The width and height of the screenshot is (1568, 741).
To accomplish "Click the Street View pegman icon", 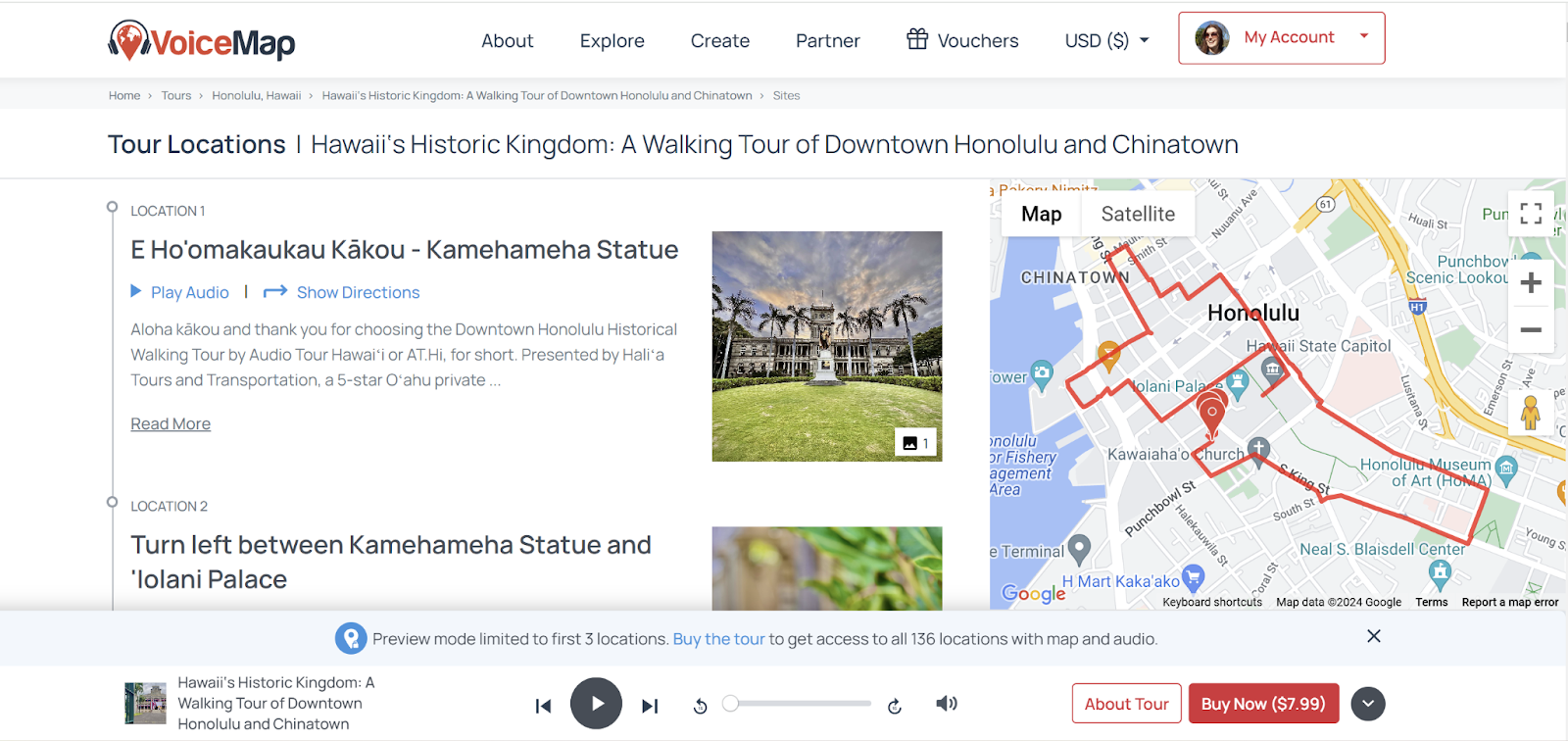I will (x=1531, y=412).
